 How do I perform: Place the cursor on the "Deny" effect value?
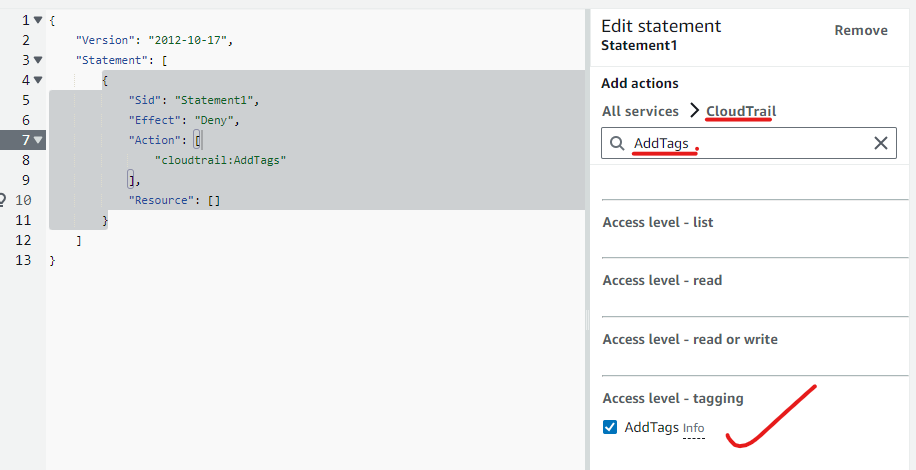pos(217,120)
